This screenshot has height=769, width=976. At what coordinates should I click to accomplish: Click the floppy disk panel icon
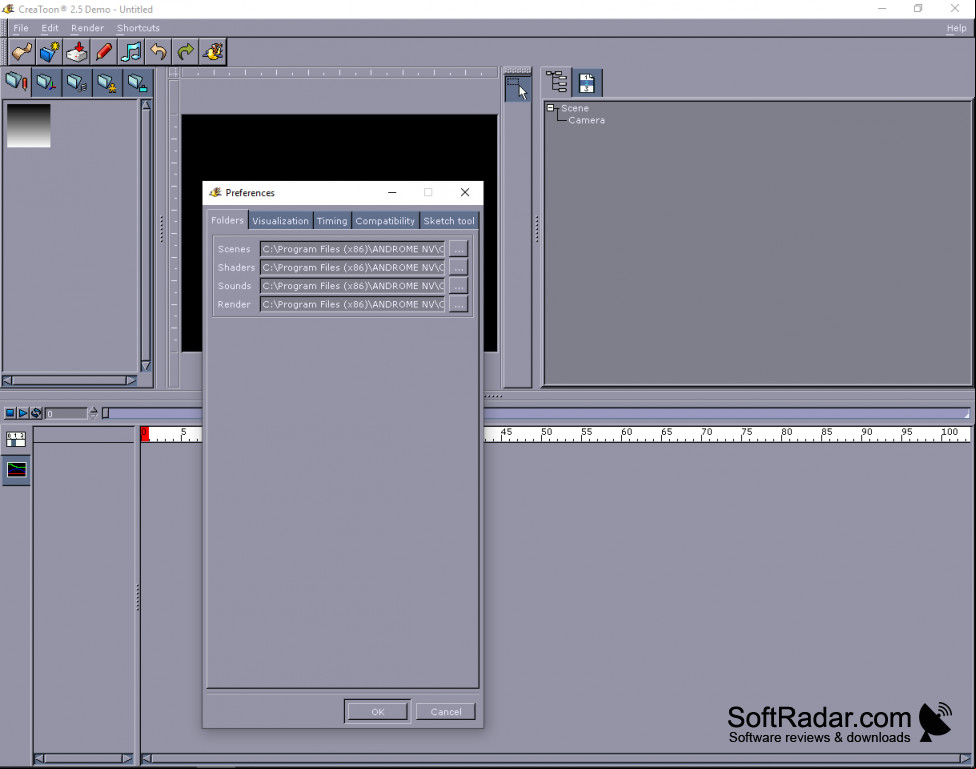coord(587,82)
